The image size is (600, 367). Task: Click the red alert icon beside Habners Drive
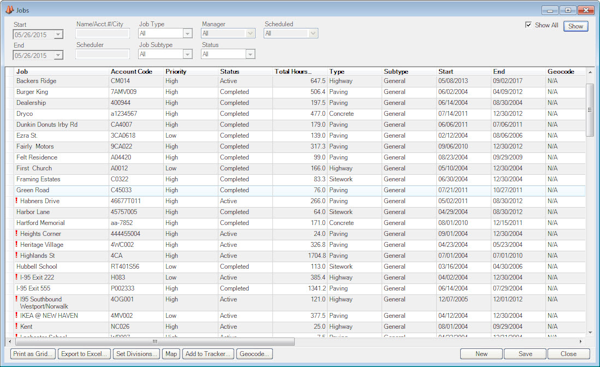(16, 201)
